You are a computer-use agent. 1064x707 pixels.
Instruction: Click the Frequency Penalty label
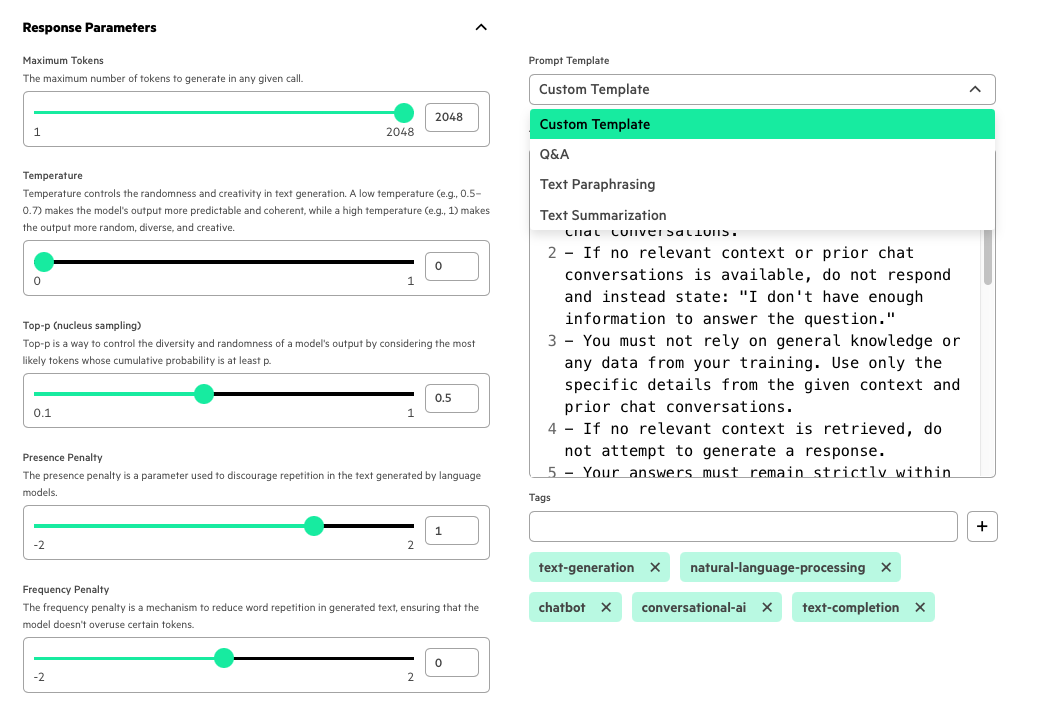pyautogui.click(x=66, y=590)
